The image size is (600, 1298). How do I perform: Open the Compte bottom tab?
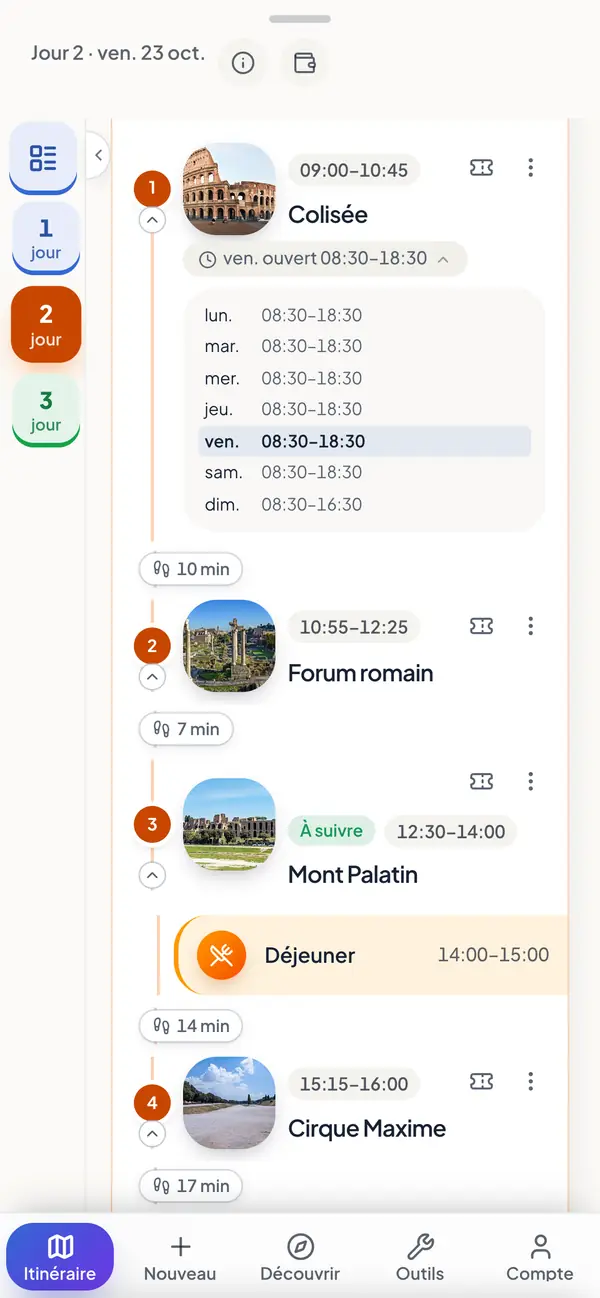[x=540, y=1257]
